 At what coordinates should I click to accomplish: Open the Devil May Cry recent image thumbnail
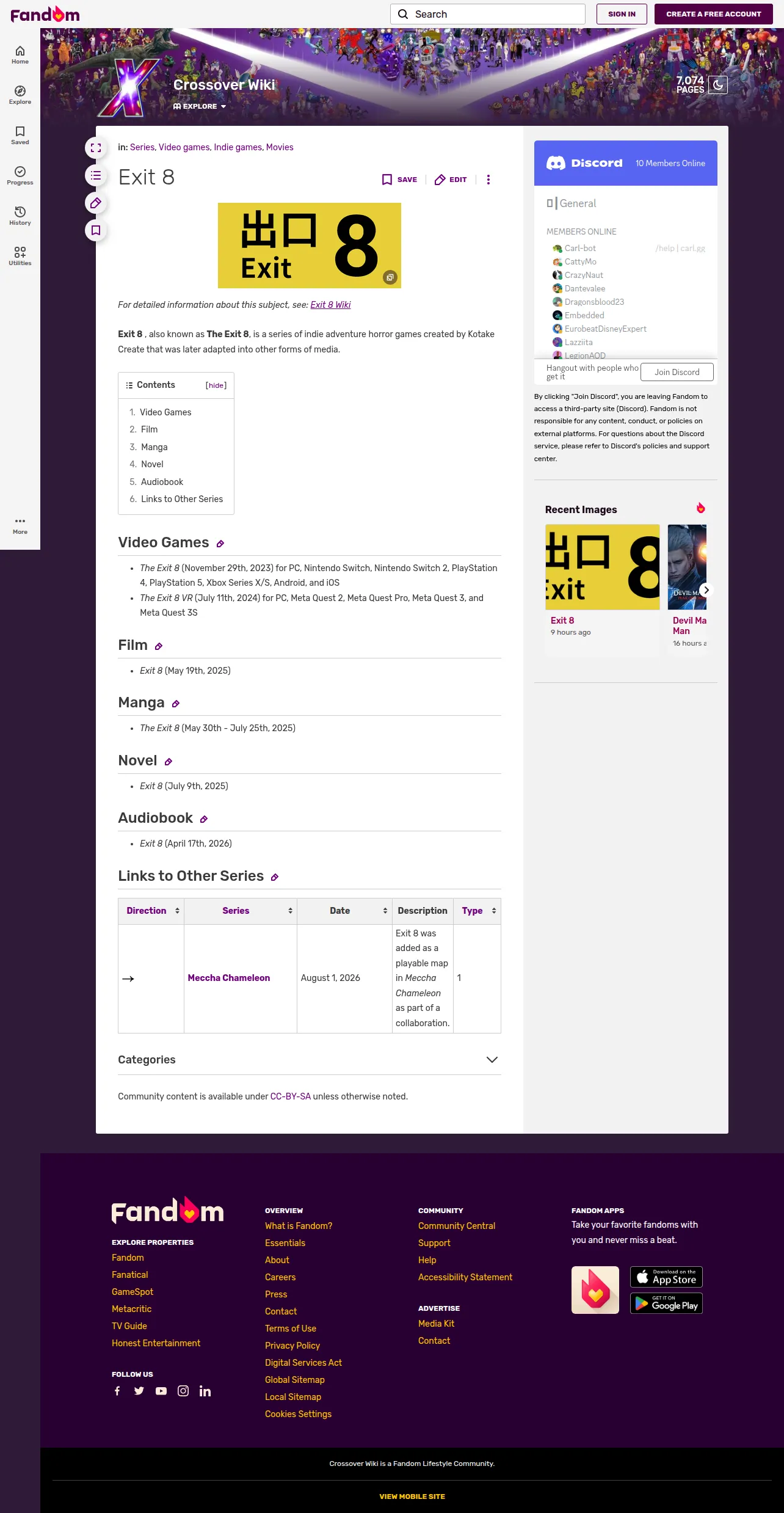(x=687, y=567)
